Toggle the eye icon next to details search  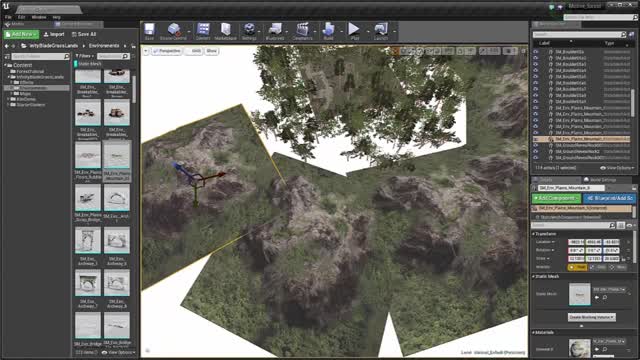629,225
